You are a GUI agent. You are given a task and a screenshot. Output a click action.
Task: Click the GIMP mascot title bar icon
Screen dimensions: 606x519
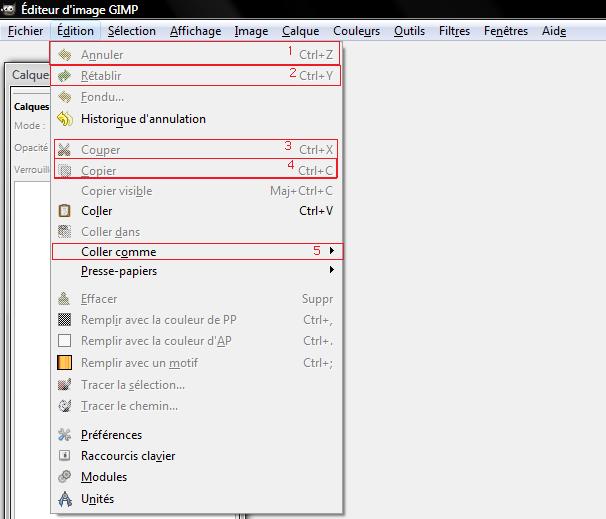click(9, 9)
